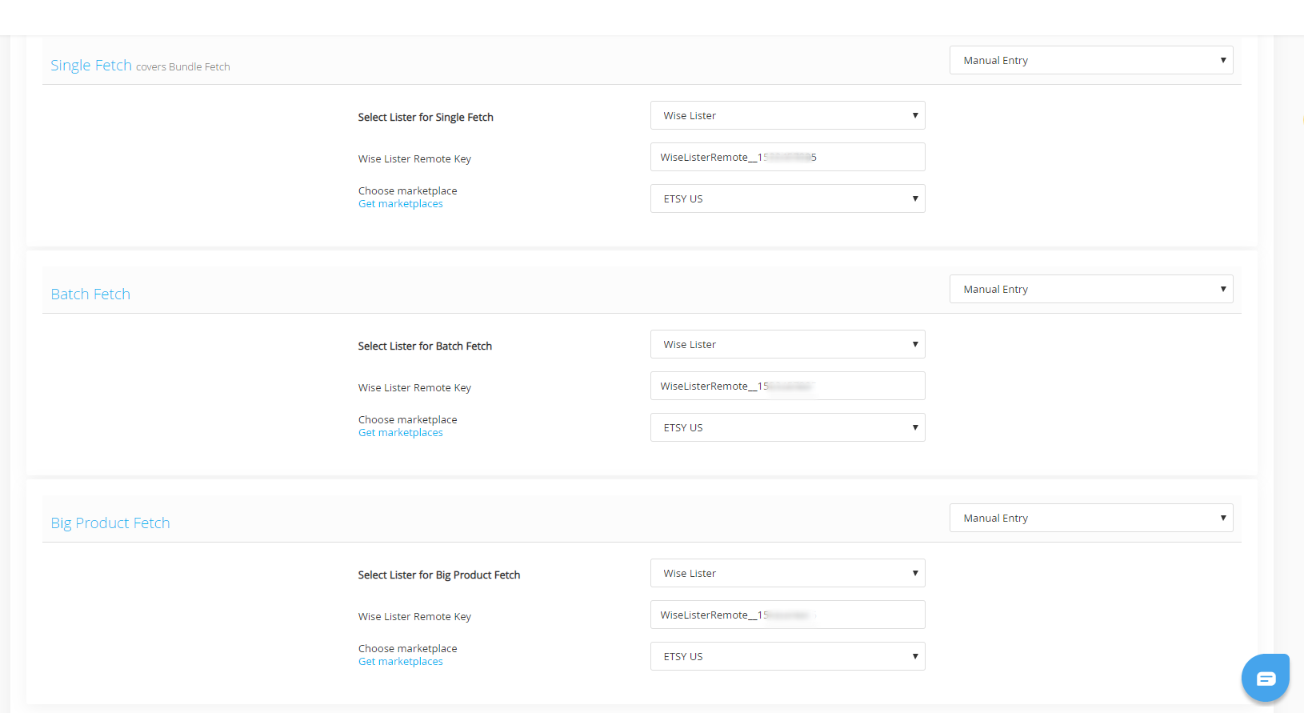The width and height of the screenshot is (1304, 713).
Task: Click 'Choose marketplace' label in Single Fetch
Action: click(x=407, y=191)
